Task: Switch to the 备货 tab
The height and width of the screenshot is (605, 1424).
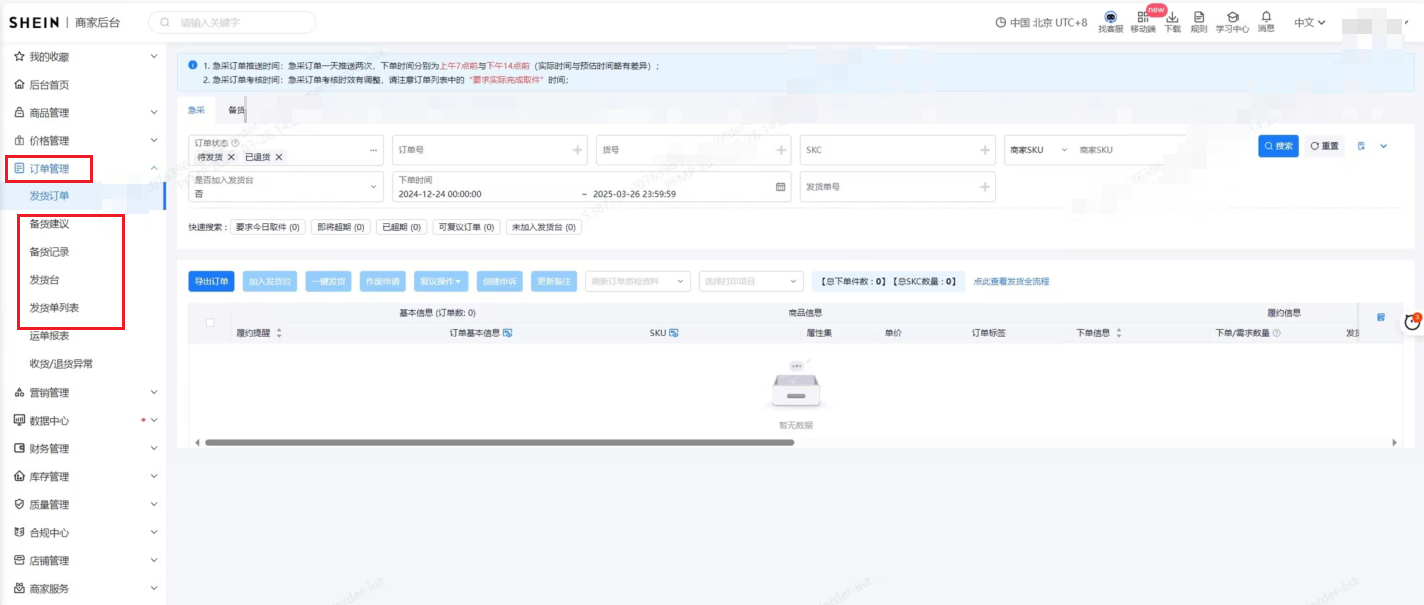Action: (237, 110)
